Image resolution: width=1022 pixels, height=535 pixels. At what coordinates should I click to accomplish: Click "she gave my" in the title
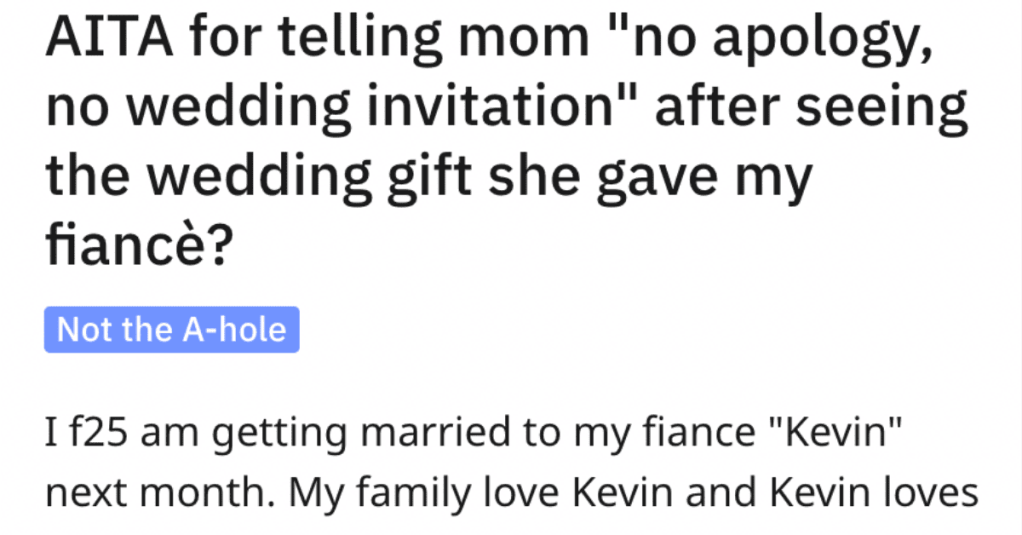(650, 179)
